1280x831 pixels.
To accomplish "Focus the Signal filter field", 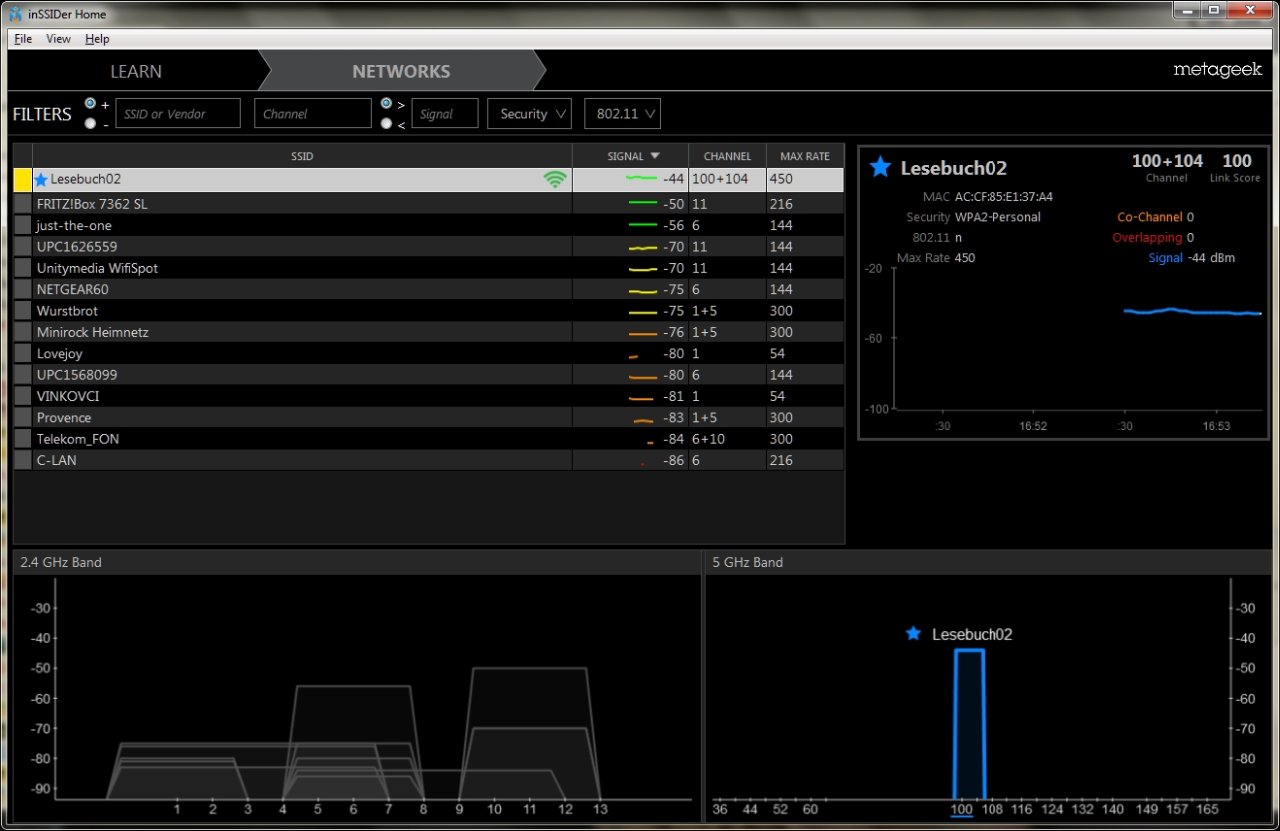I will 445,114.
